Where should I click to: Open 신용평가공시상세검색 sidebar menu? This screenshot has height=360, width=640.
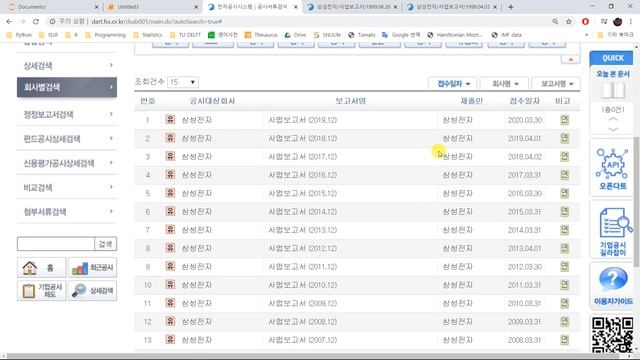pyautogui.click(x=67, y=163)
